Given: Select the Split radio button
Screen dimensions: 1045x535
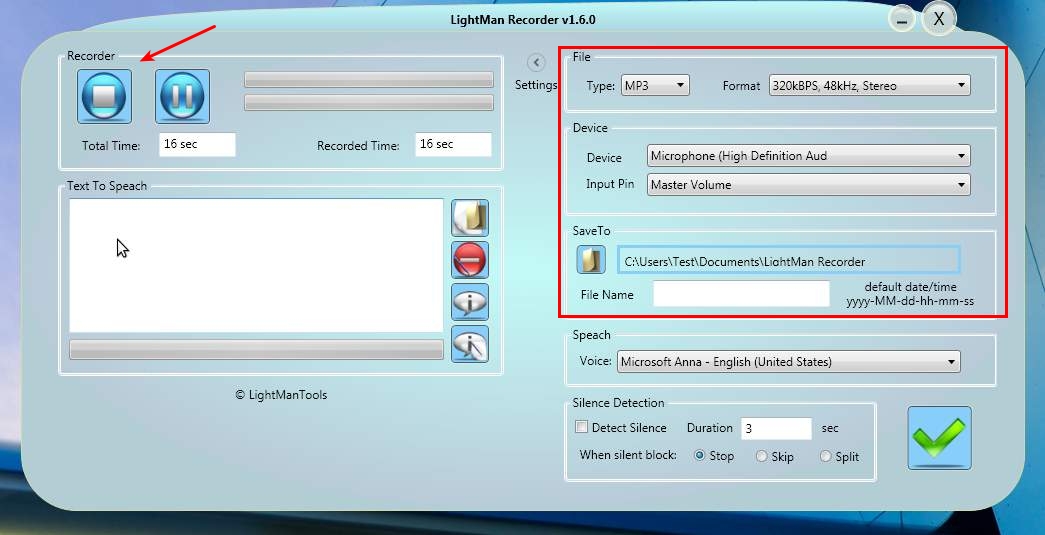Looking at the screenshot, I should click(x=826, y=456).
